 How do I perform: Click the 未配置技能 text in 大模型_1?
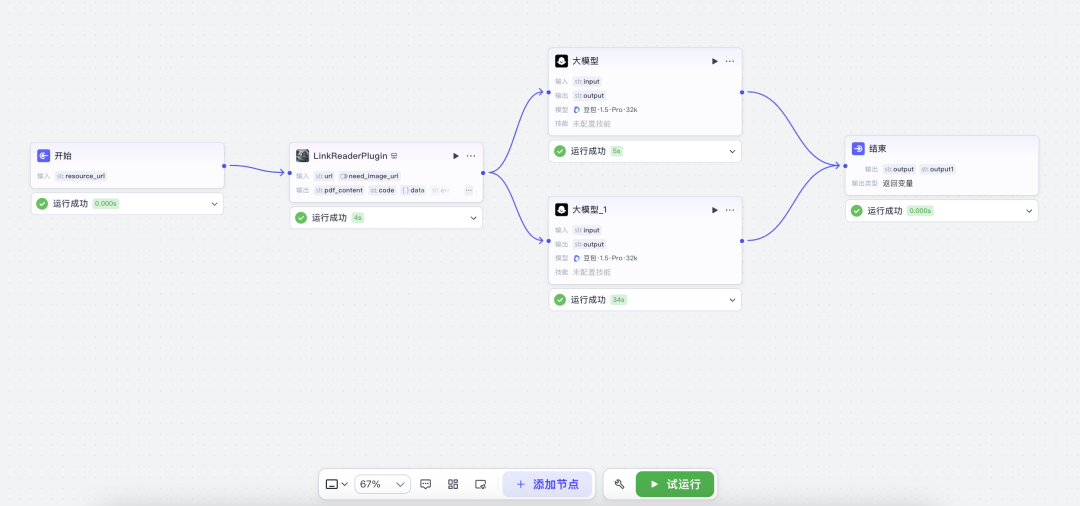[x=592, y=273]
